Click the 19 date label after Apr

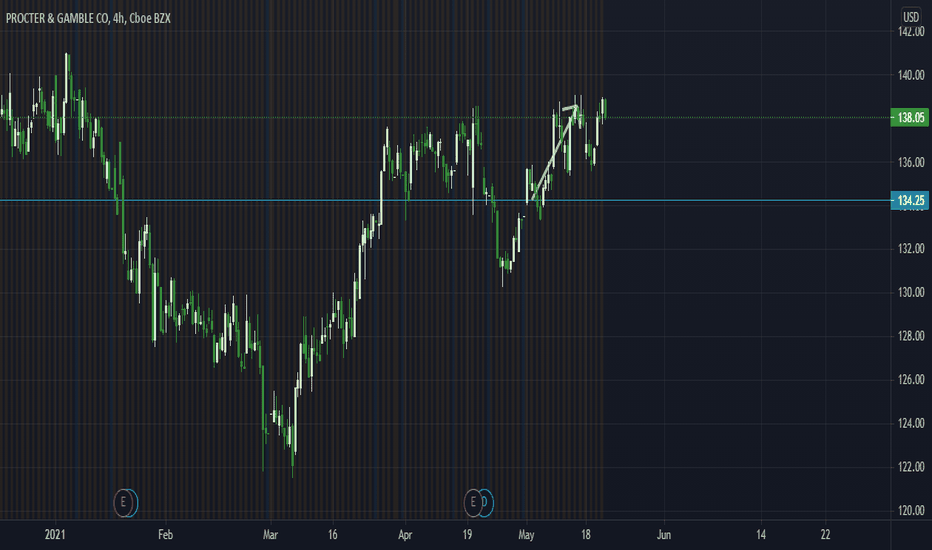pyautogui.click(x=467, y=535)
